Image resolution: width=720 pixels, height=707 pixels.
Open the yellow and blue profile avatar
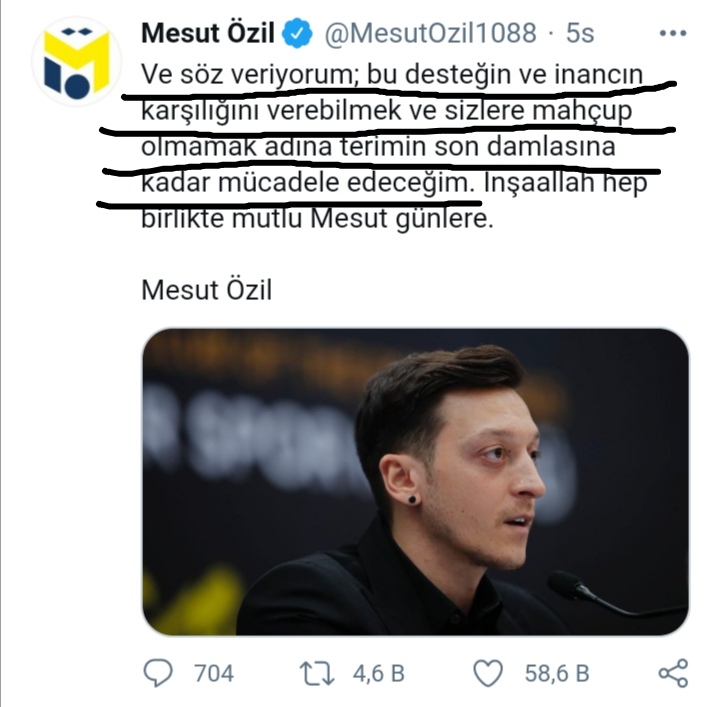pyautogui.click(x=76, y=62)
